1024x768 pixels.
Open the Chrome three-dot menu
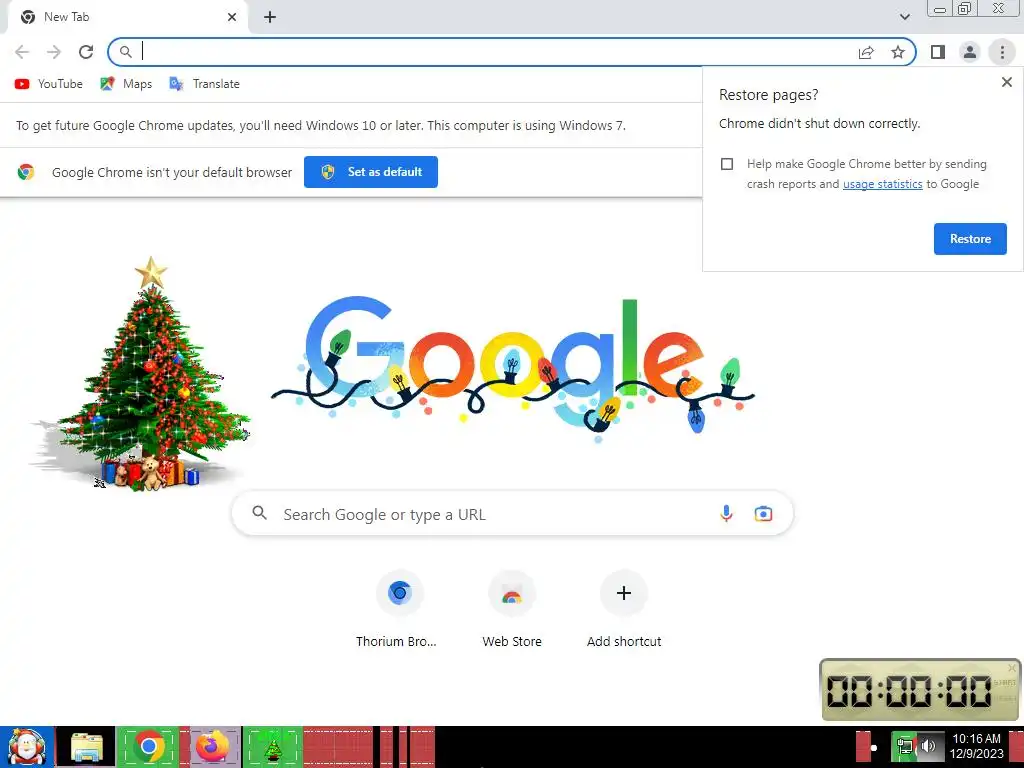click(x=1002, y=52)
